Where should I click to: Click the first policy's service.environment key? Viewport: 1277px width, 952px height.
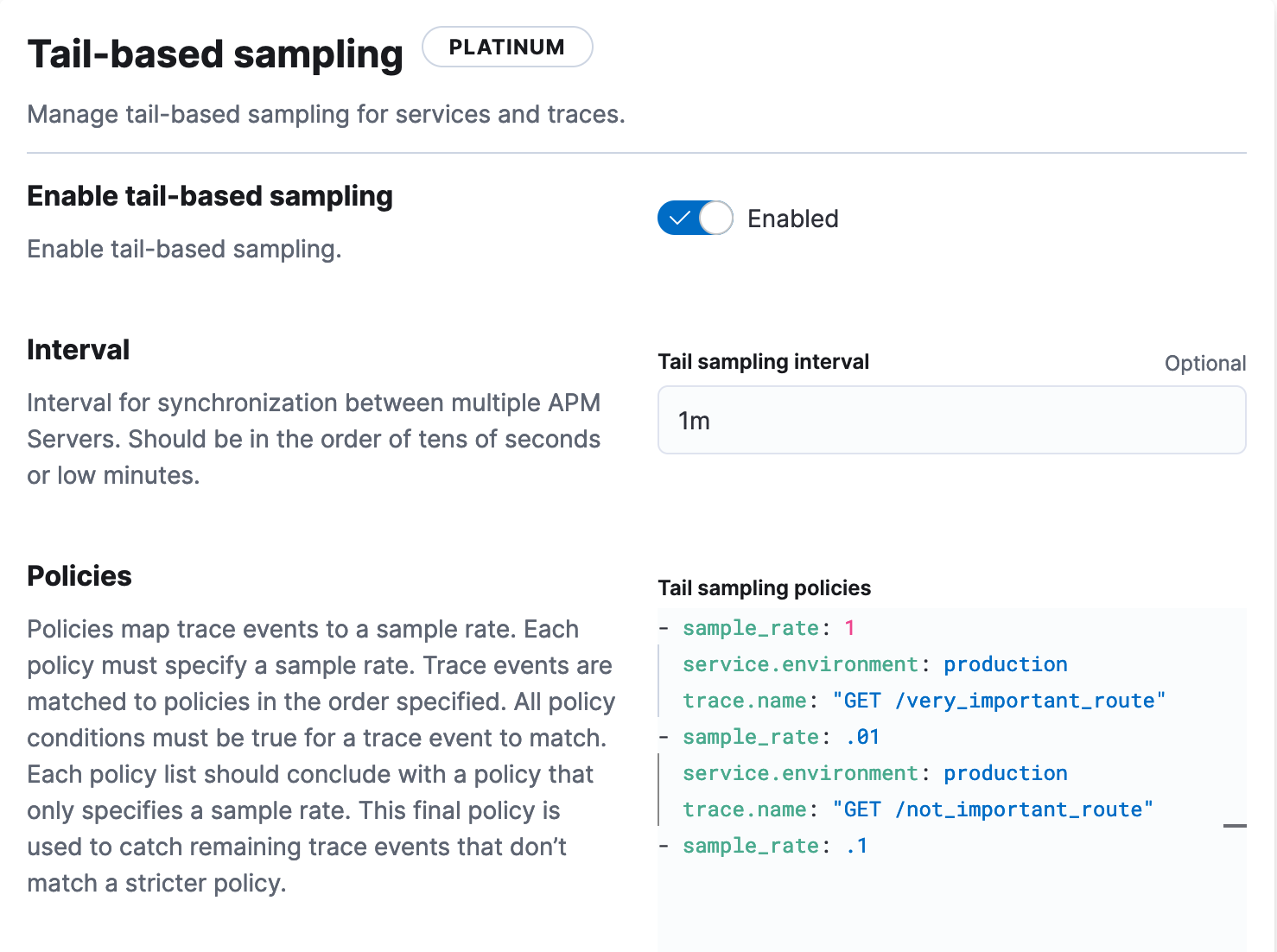(800, 664)
